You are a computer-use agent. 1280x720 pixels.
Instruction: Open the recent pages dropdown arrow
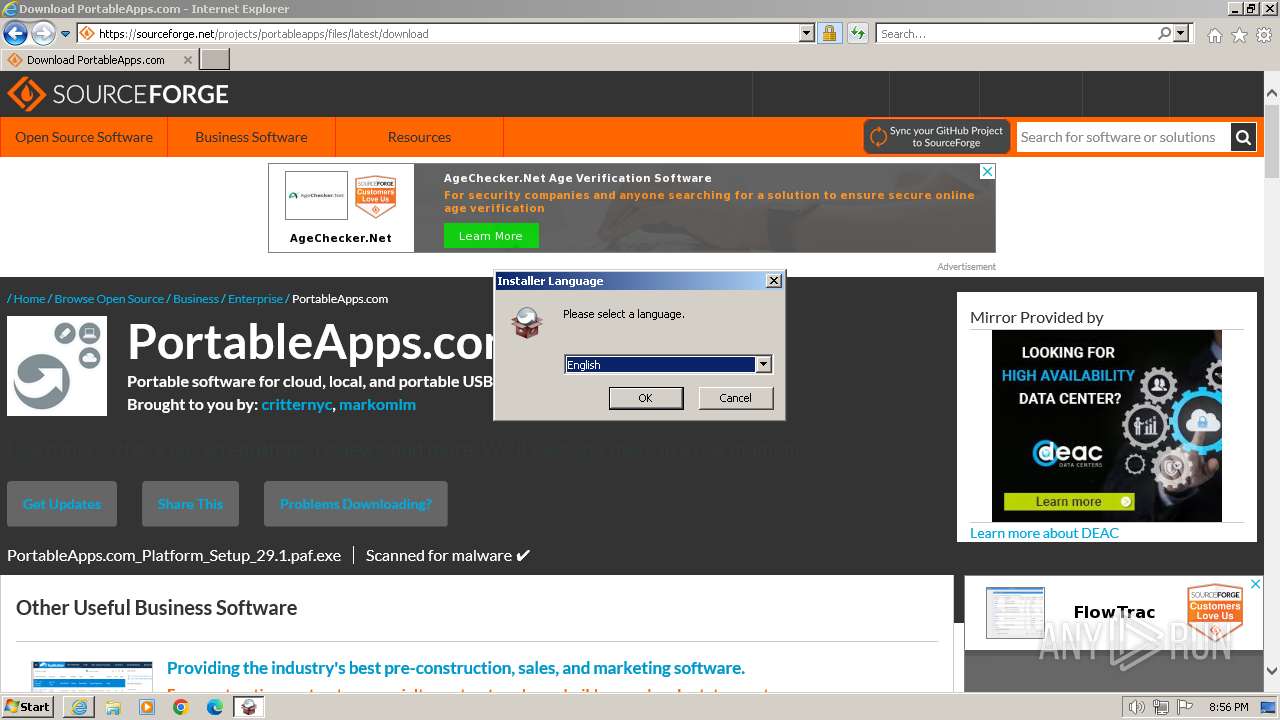65,33
